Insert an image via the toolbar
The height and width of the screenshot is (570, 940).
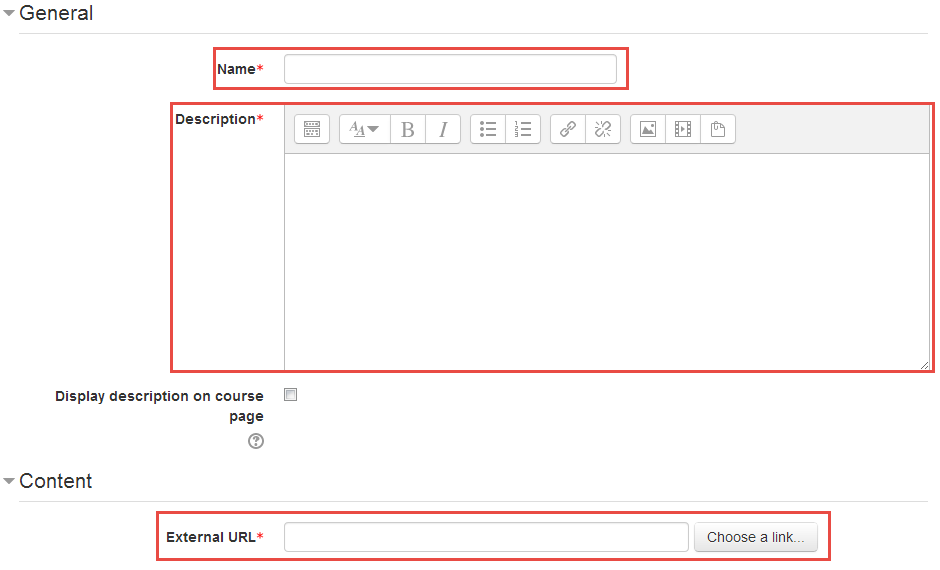(x=648, y=129)
